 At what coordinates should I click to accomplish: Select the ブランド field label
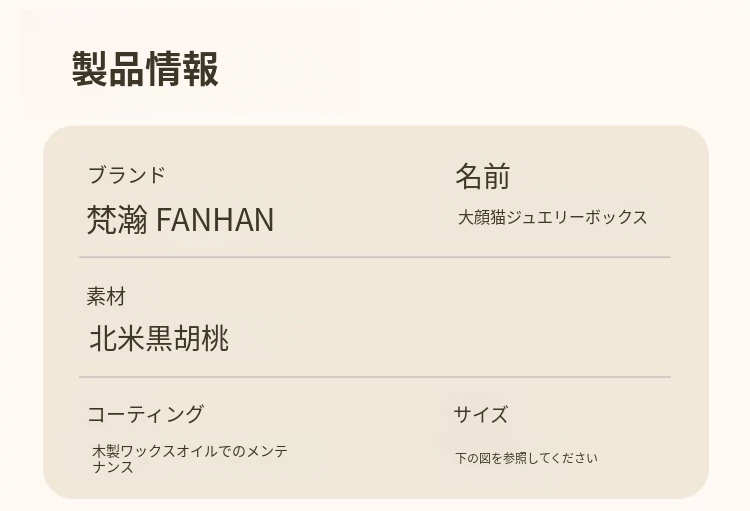pos(126,176)
